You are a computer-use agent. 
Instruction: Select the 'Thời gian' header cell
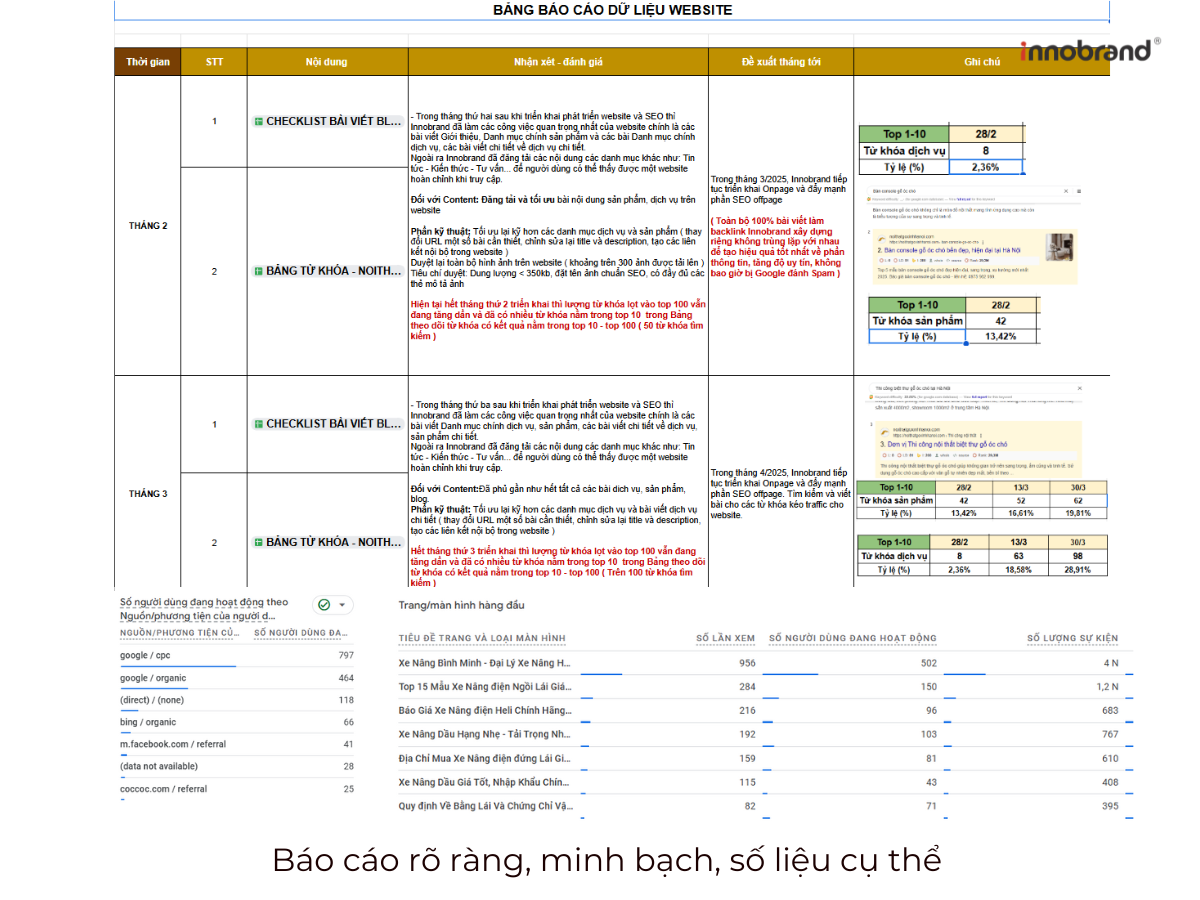tap(148, 62)
